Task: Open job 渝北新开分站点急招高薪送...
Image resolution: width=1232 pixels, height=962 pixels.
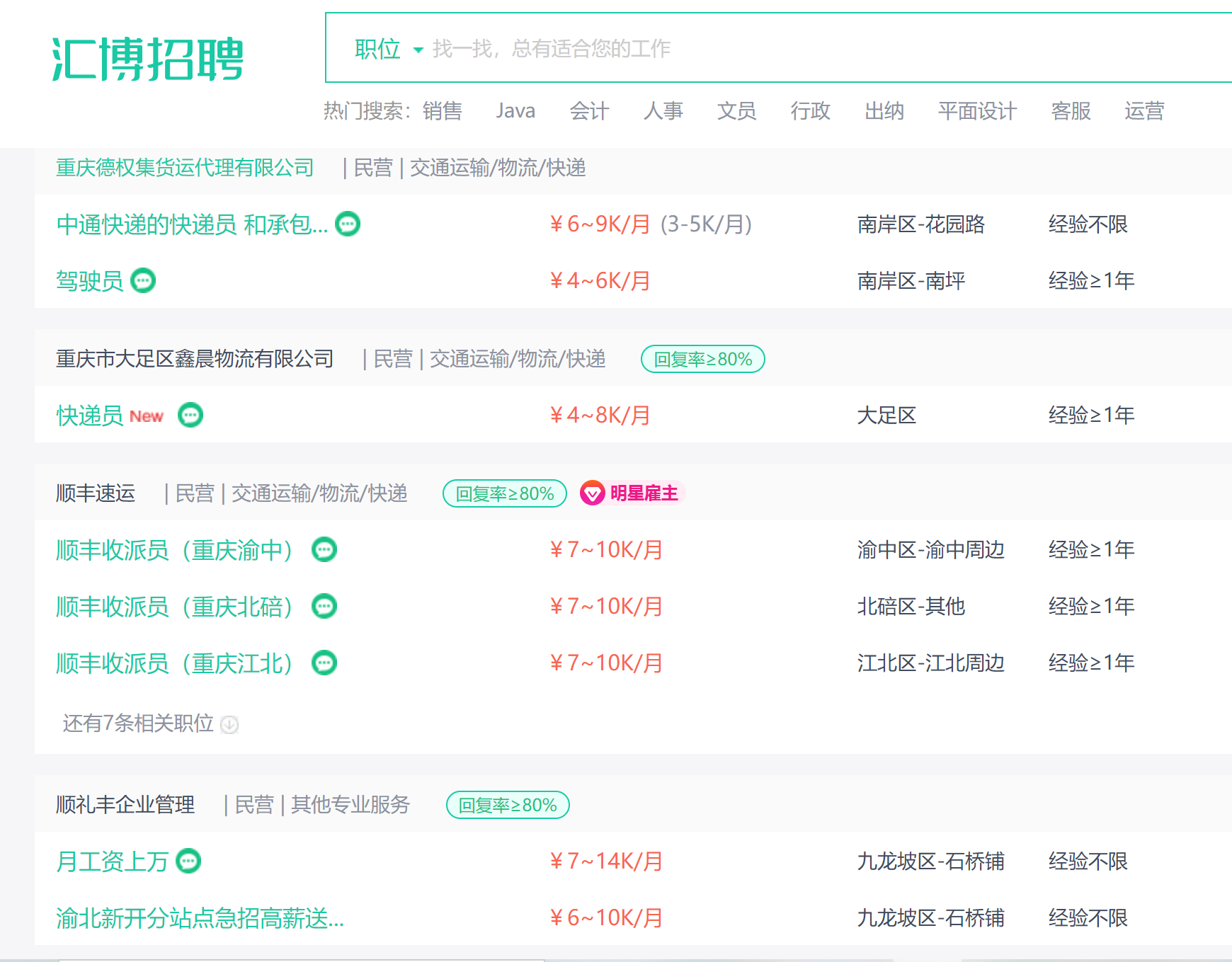Action: 200,918
